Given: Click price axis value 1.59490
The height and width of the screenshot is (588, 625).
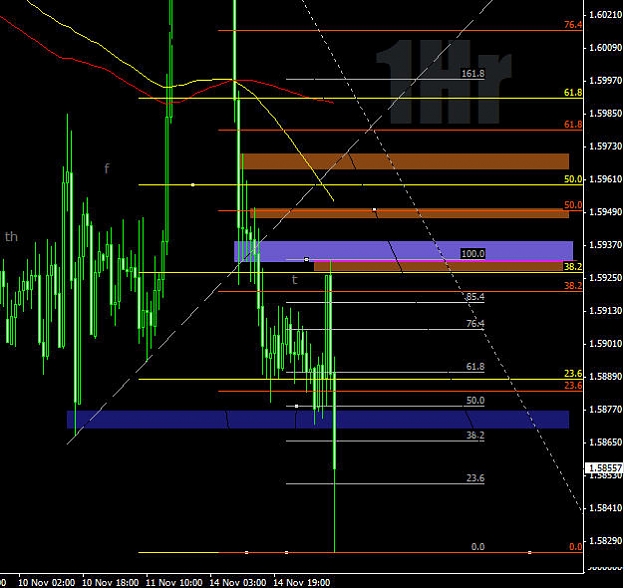Looking at the screenshot, I should coord(605,212).
